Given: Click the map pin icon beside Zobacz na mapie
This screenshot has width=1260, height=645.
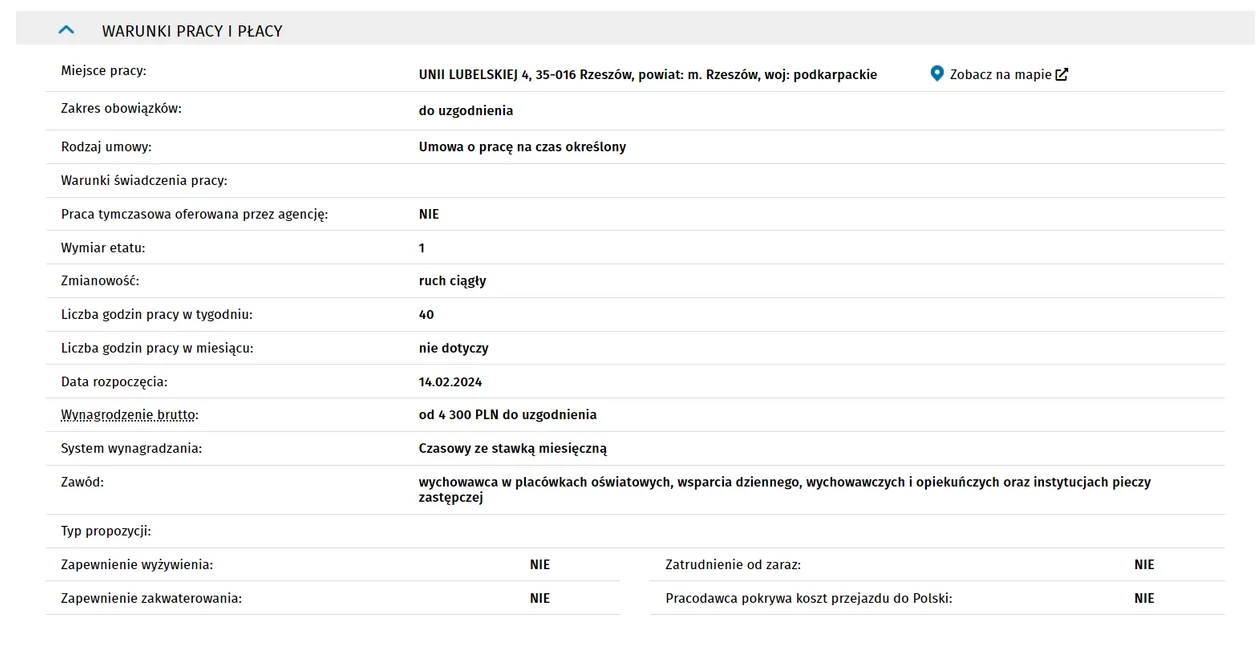Looking at the screenshot, I should point(937,73).
